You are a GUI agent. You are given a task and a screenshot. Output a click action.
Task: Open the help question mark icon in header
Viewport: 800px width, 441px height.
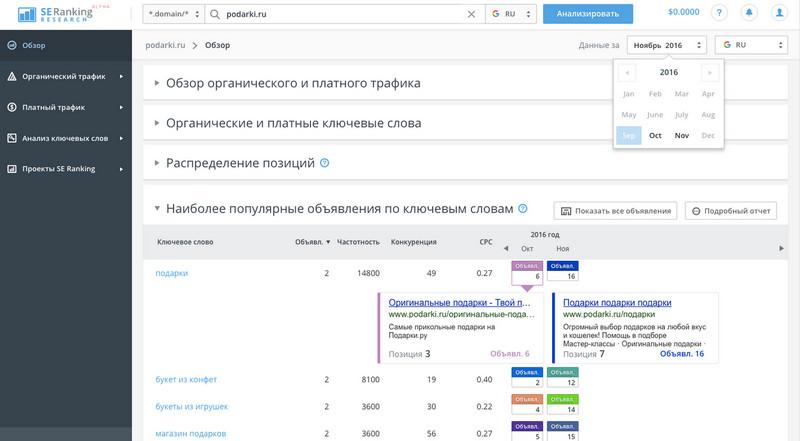click(x=719, y=13)
